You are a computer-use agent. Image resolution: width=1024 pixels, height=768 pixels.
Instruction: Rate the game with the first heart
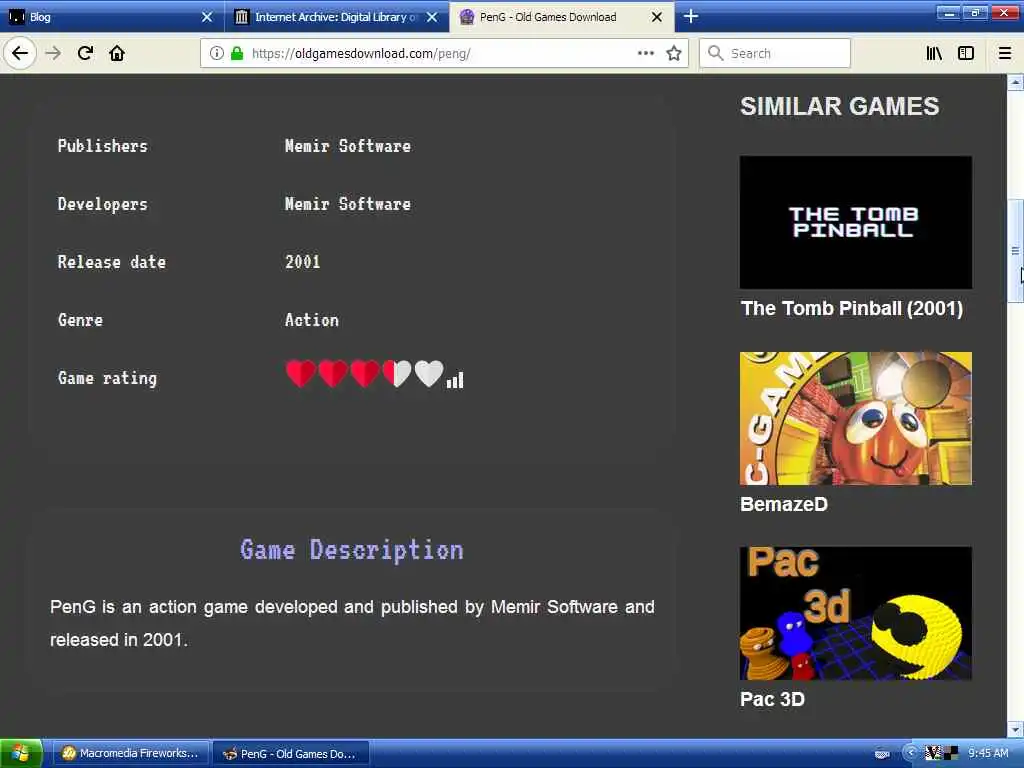pos(300,374)
